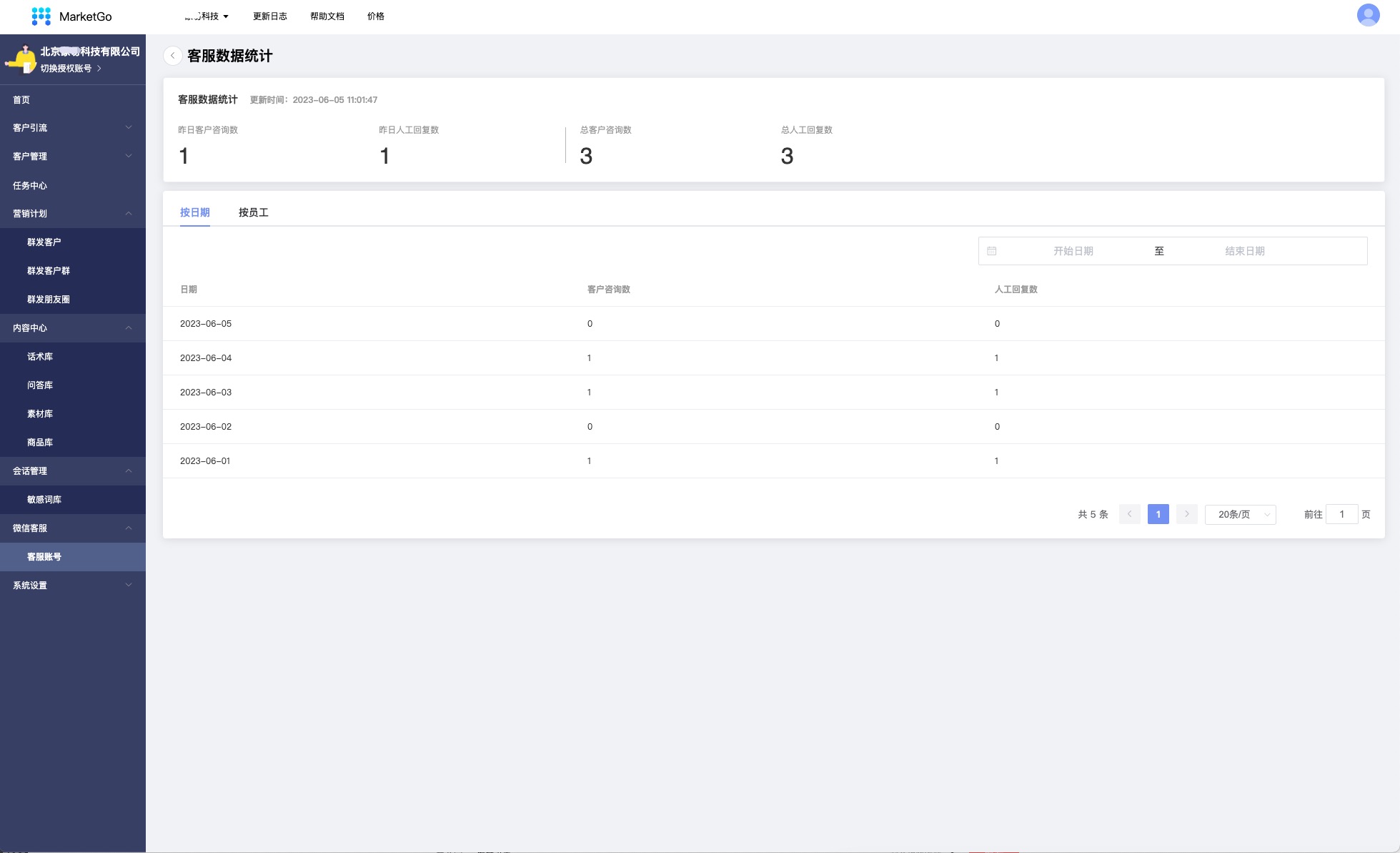The width and height of the screenshot is (1400, 853).
Task: Open 敏感词库 in the sidebar
Action: pyautogui.click(x=44, y=500)
